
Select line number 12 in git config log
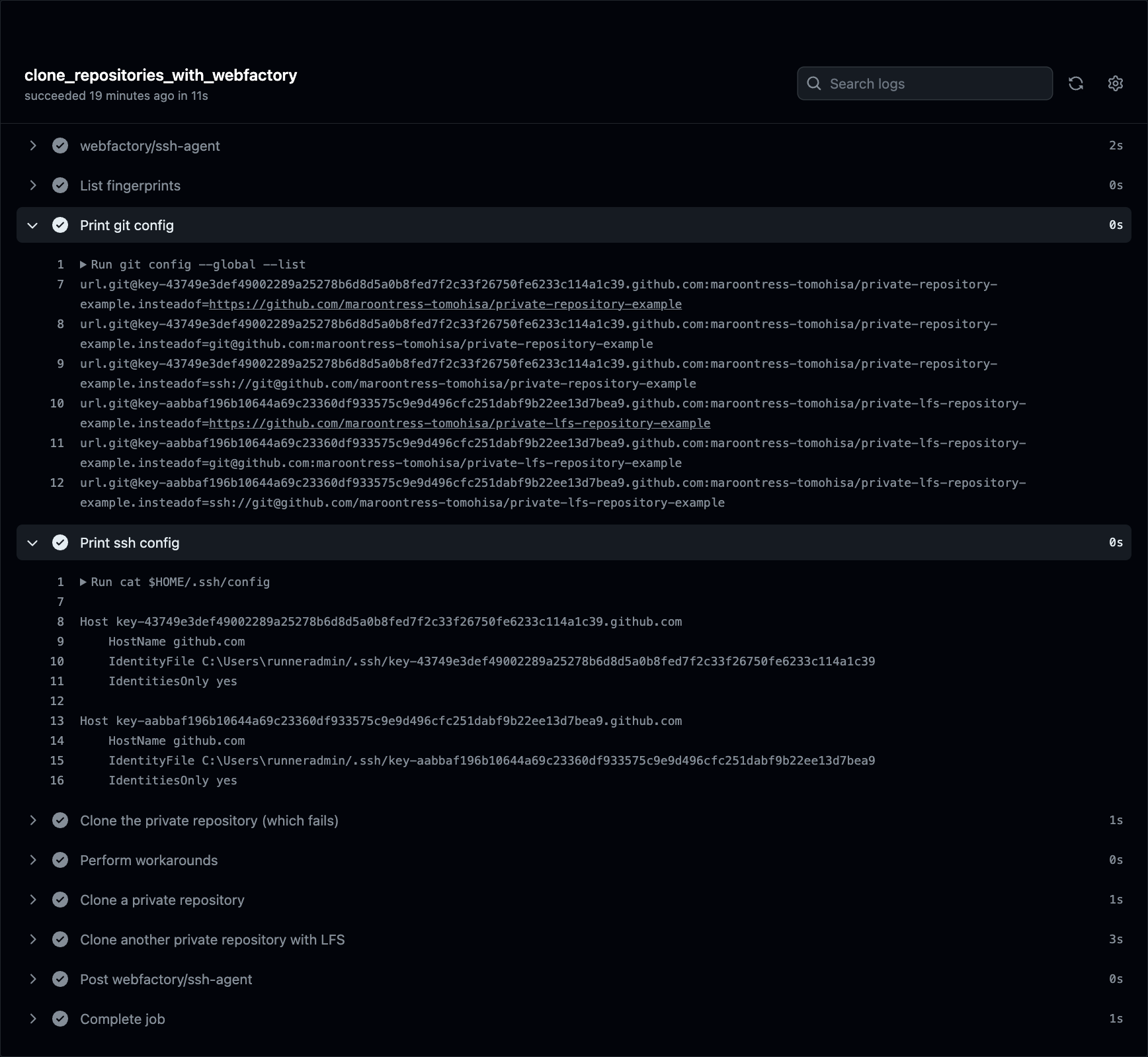point(57,483)
